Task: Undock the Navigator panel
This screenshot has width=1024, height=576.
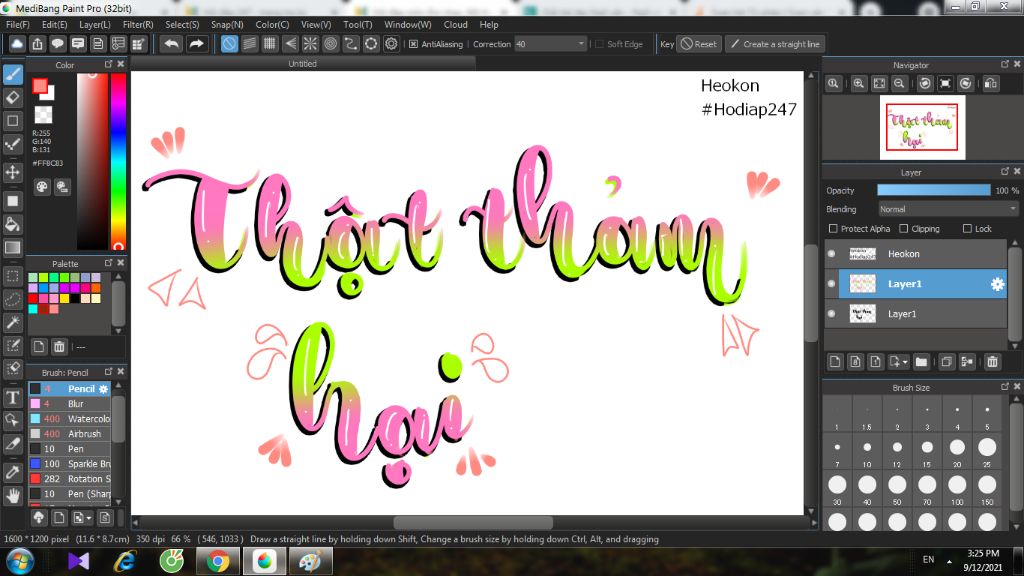Action: coord(1004,64)
